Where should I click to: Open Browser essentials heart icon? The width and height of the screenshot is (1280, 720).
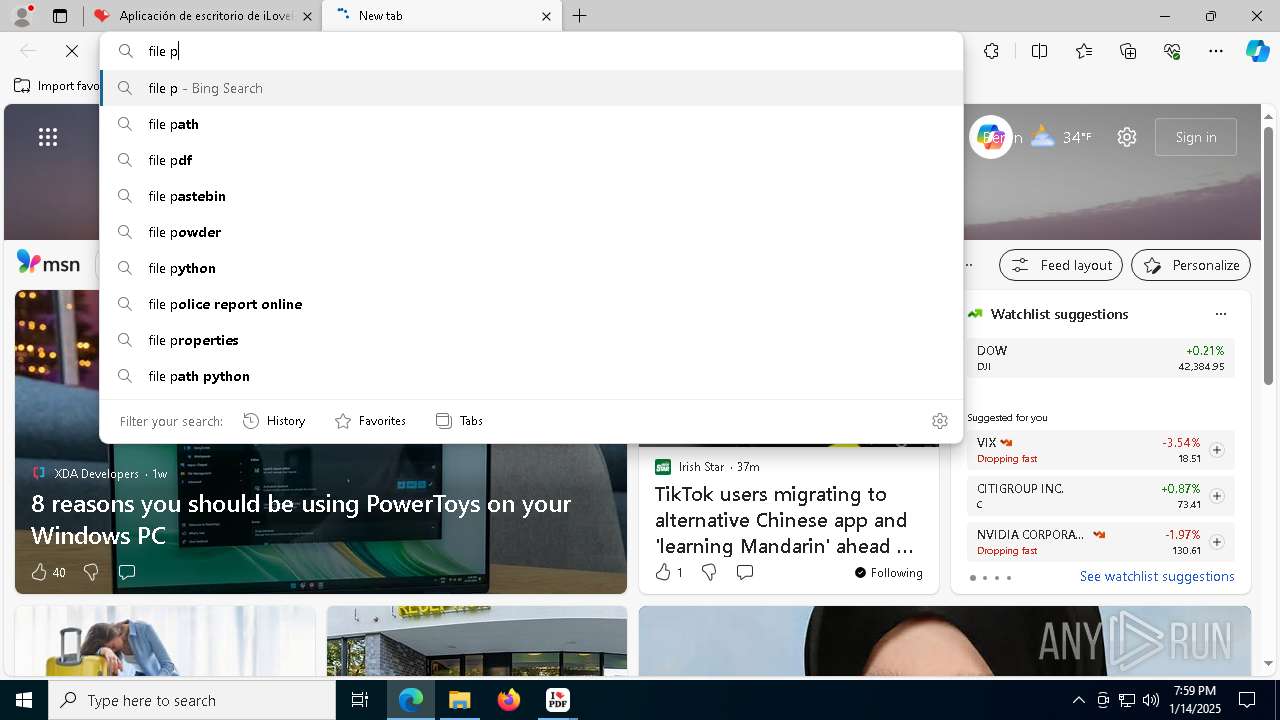point(1172,51)
